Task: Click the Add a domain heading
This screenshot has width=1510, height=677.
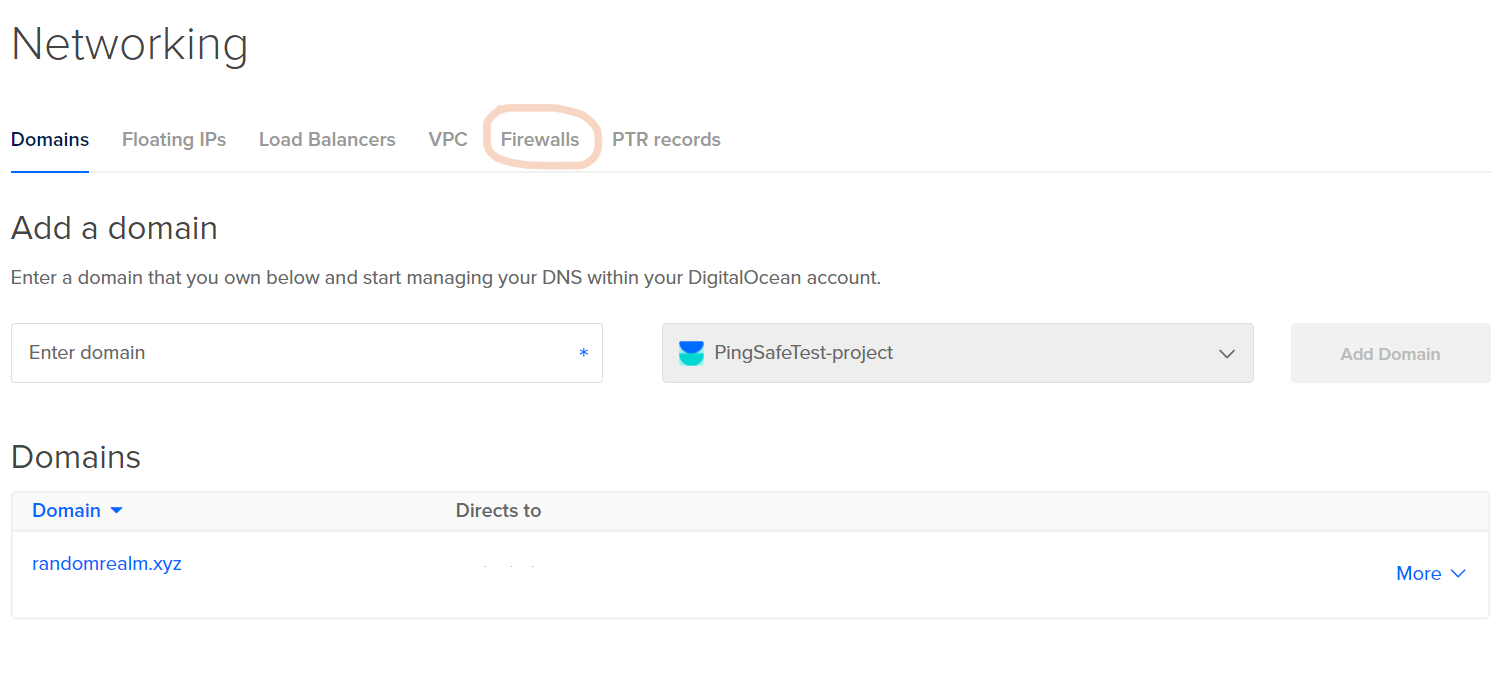Action: pyautogui.click(x=114, y=228)
